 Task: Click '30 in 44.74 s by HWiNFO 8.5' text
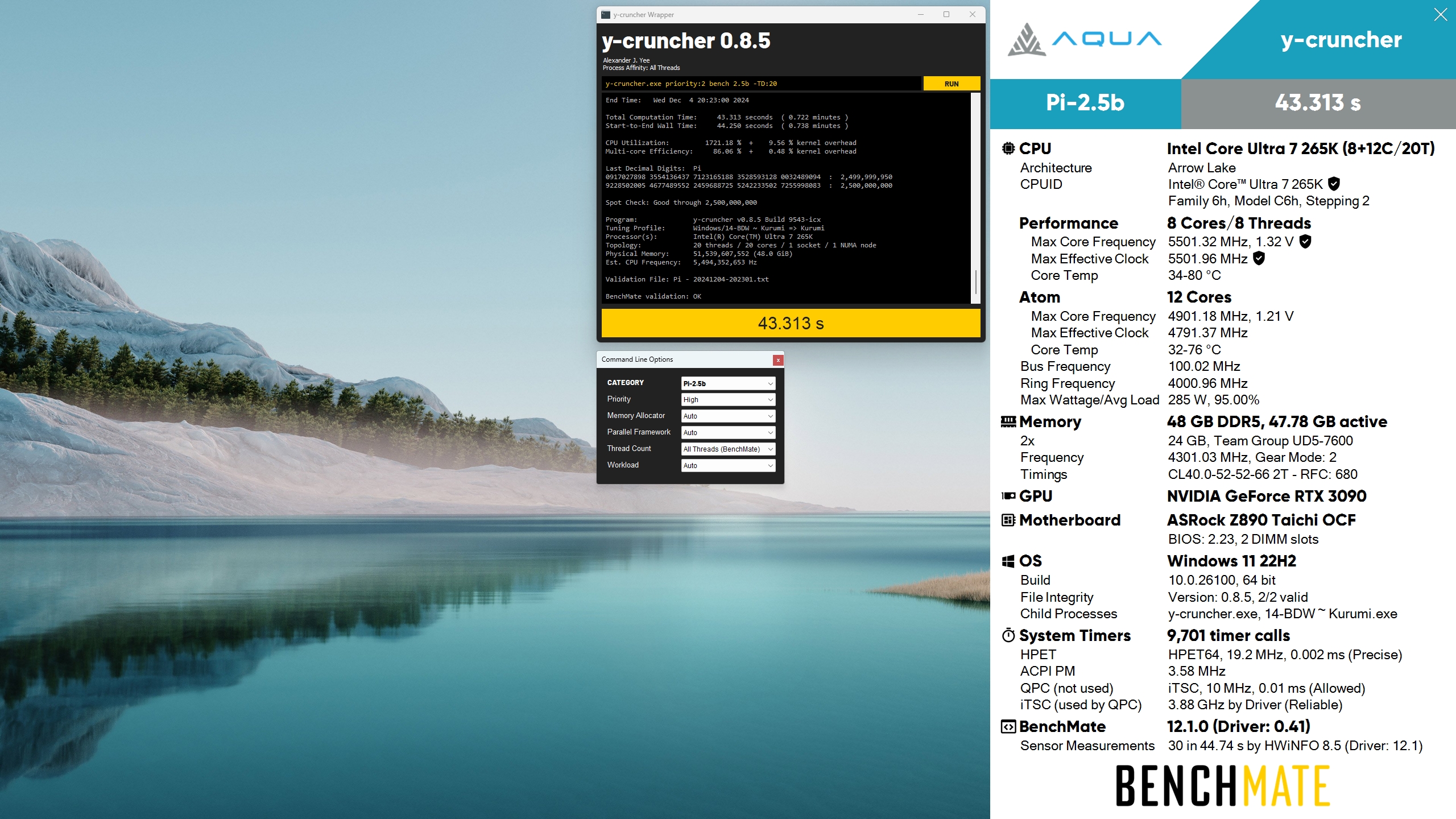1254,746
